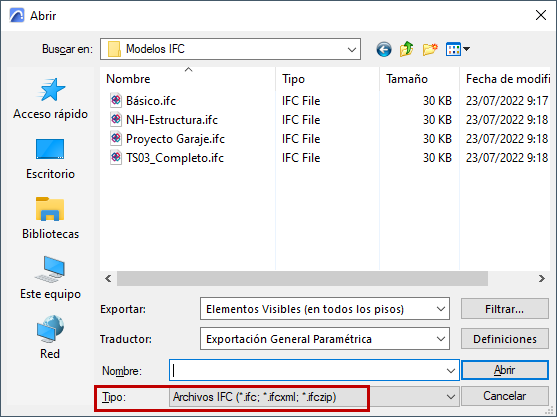The image size is (557, 417).
Task: Select the file name TS03_Completo.ifc
Action: (175, 158)
